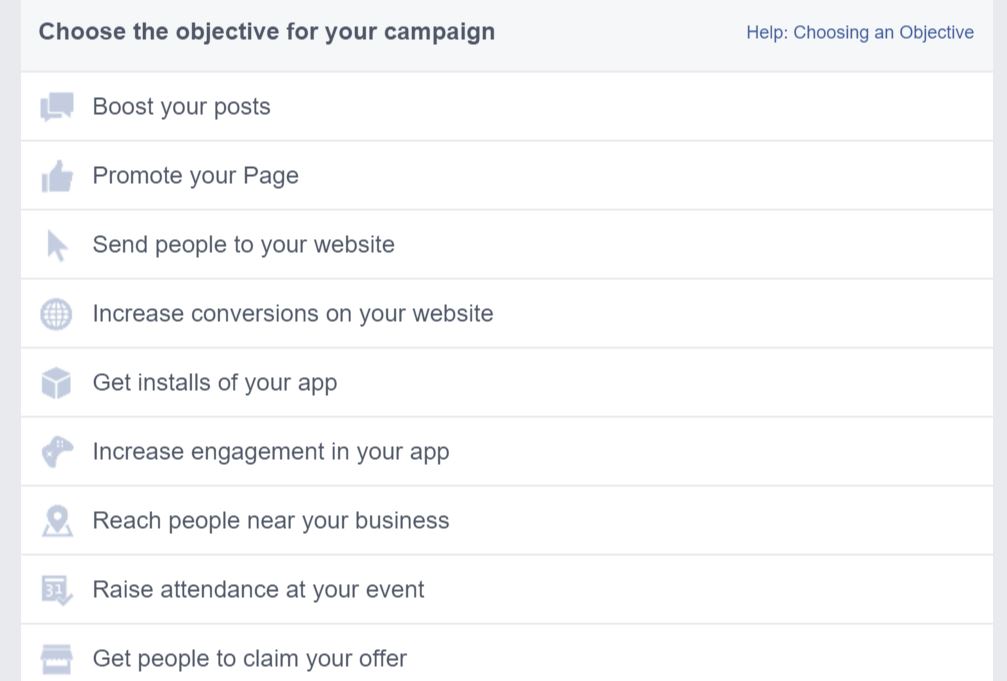Click the box icon for app installs

click(57, 383)
